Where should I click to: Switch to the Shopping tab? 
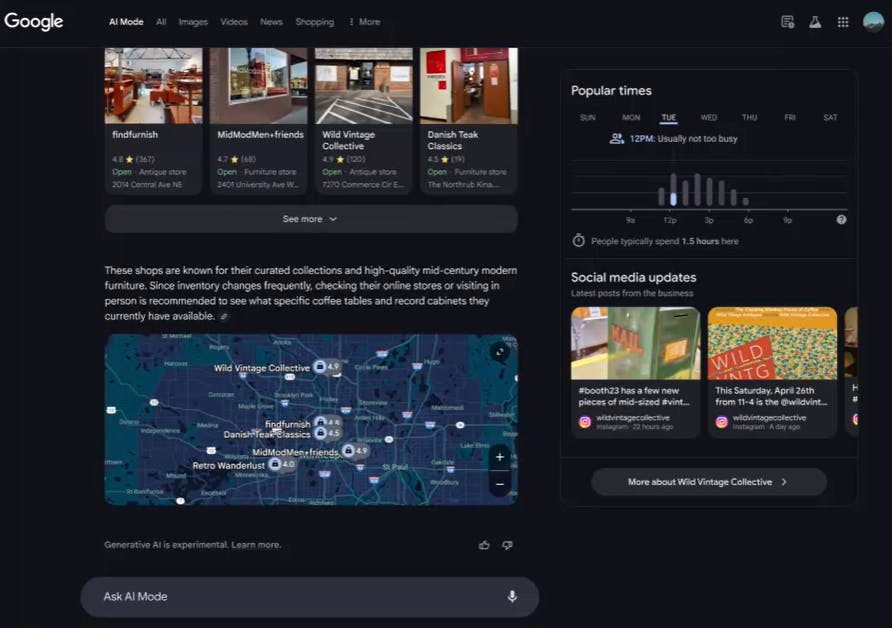(x=315, y=22)
